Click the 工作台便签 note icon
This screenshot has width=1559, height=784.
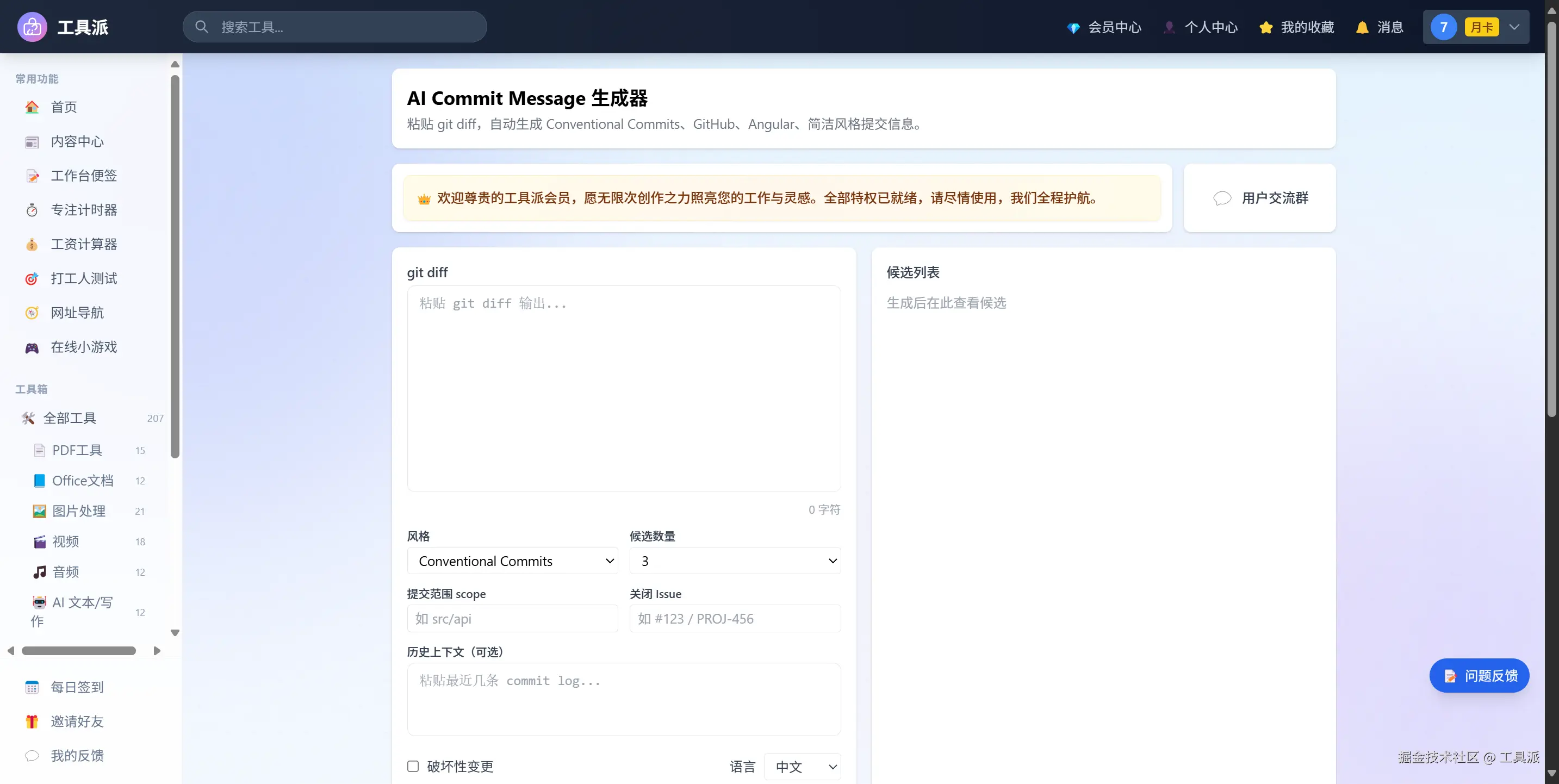tap(32, 176)
